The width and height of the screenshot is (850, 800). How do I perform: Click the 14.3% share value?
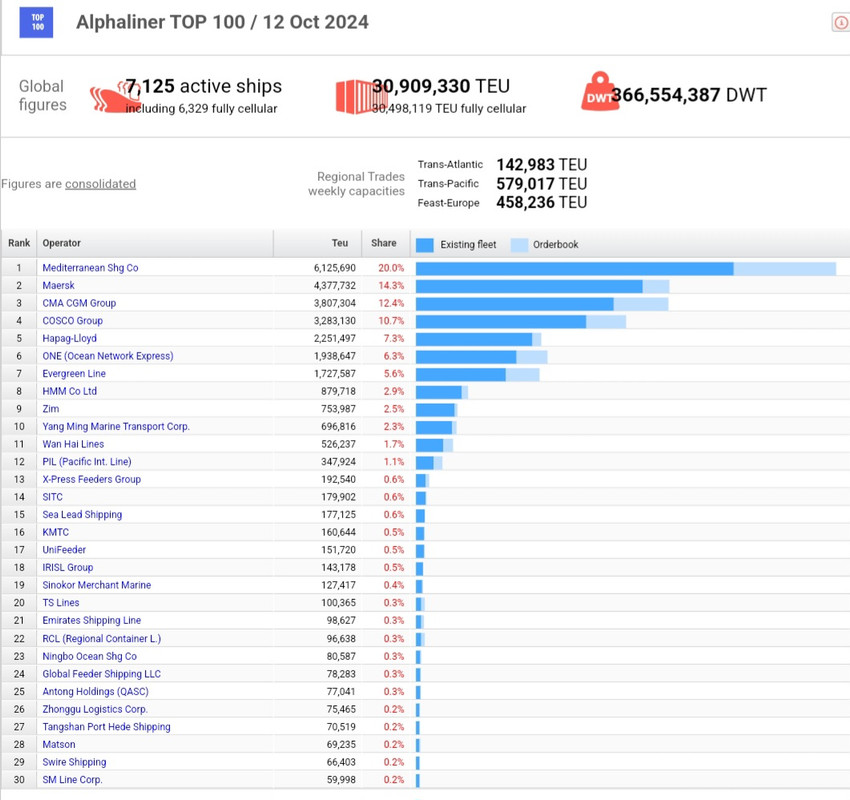coord(391,285)
